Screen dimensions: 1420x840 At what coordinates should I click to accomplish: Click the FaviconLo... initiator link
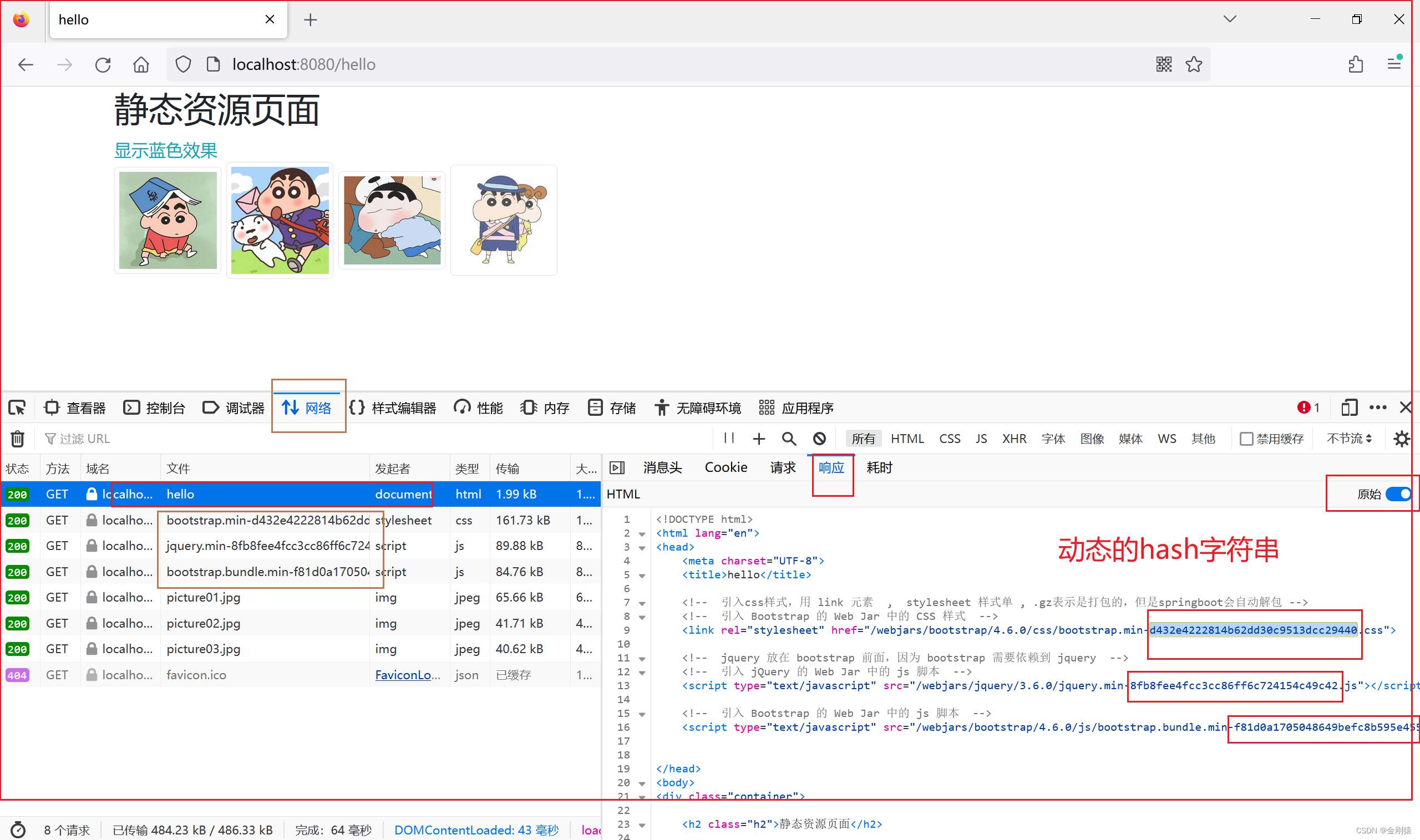tap(408, 675)
